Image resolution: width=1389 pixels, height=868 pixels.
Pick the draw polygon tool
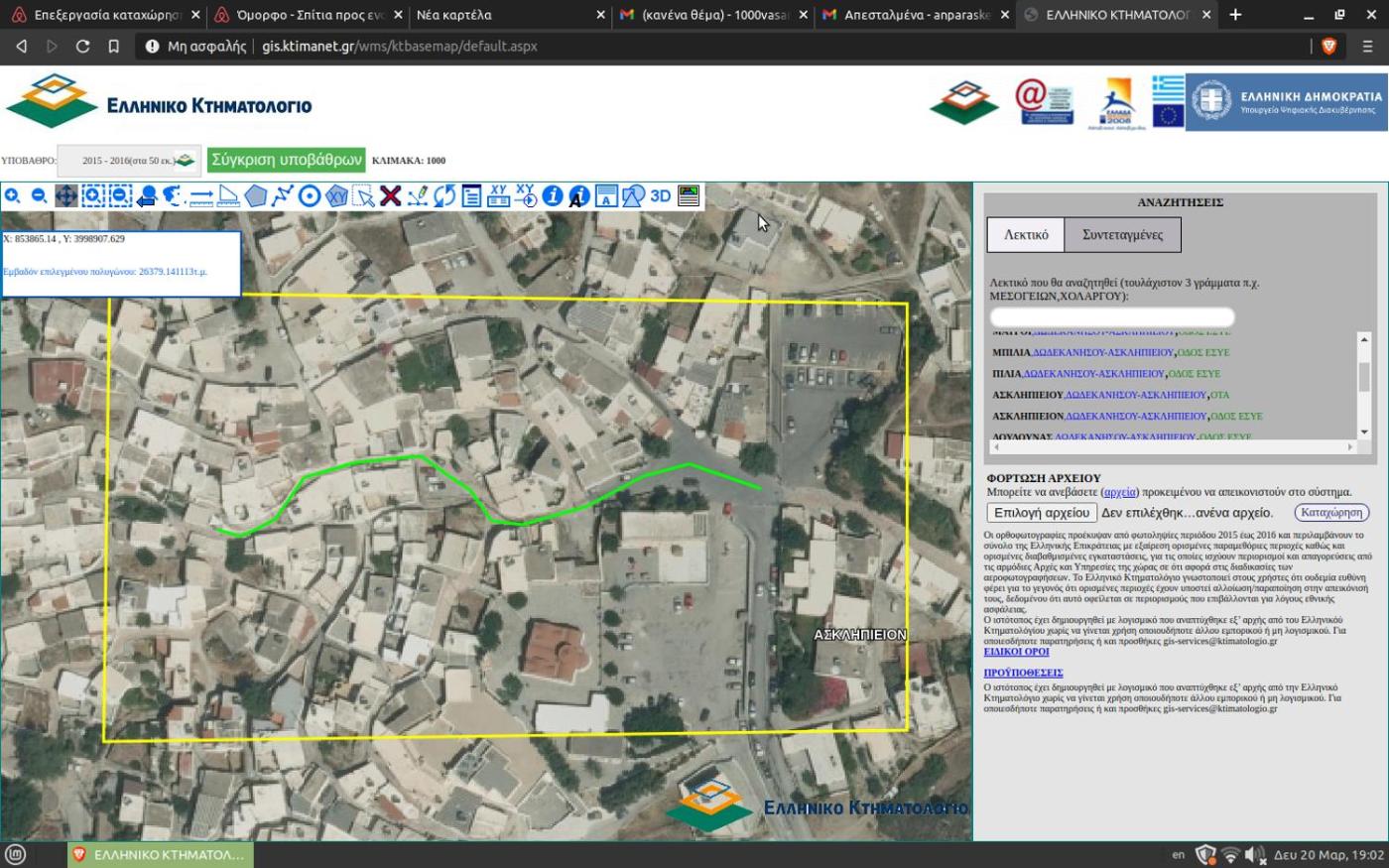256,196
